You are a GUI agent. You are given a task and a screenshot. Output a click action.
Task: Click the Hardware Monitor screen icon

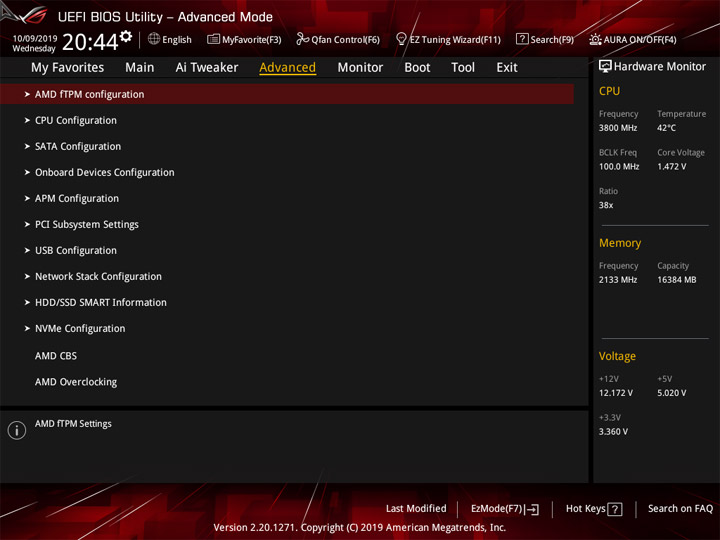(x=605, y=66)
